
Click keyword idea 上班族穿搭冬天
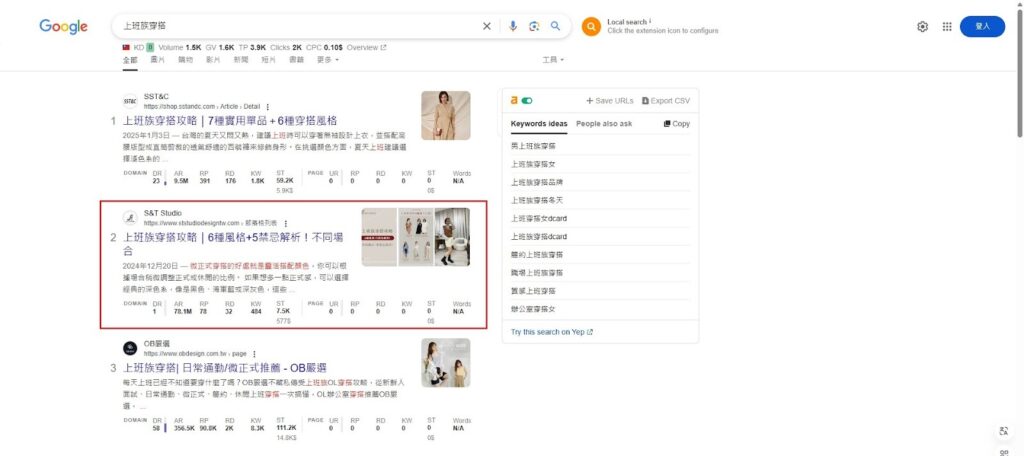coord(537,201)
